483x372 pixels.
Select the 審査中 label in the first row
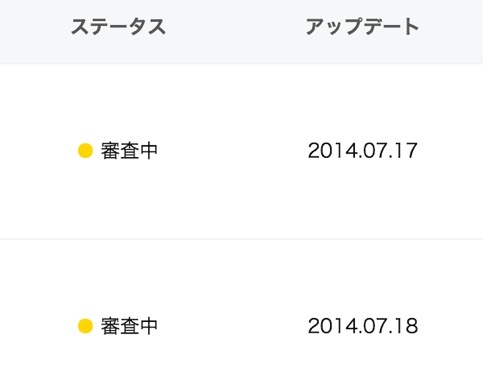click(129, 151)
